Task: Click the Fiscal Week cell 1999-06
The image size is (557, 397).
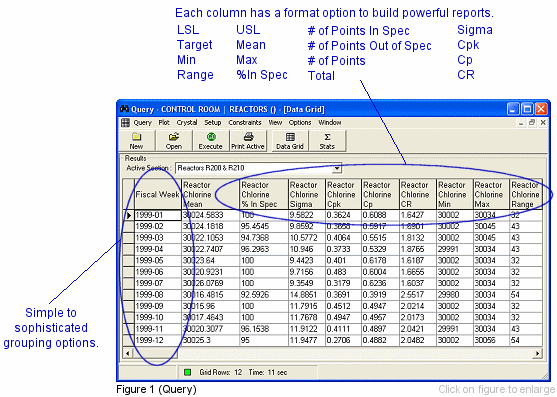Action: tap(158, 272)
